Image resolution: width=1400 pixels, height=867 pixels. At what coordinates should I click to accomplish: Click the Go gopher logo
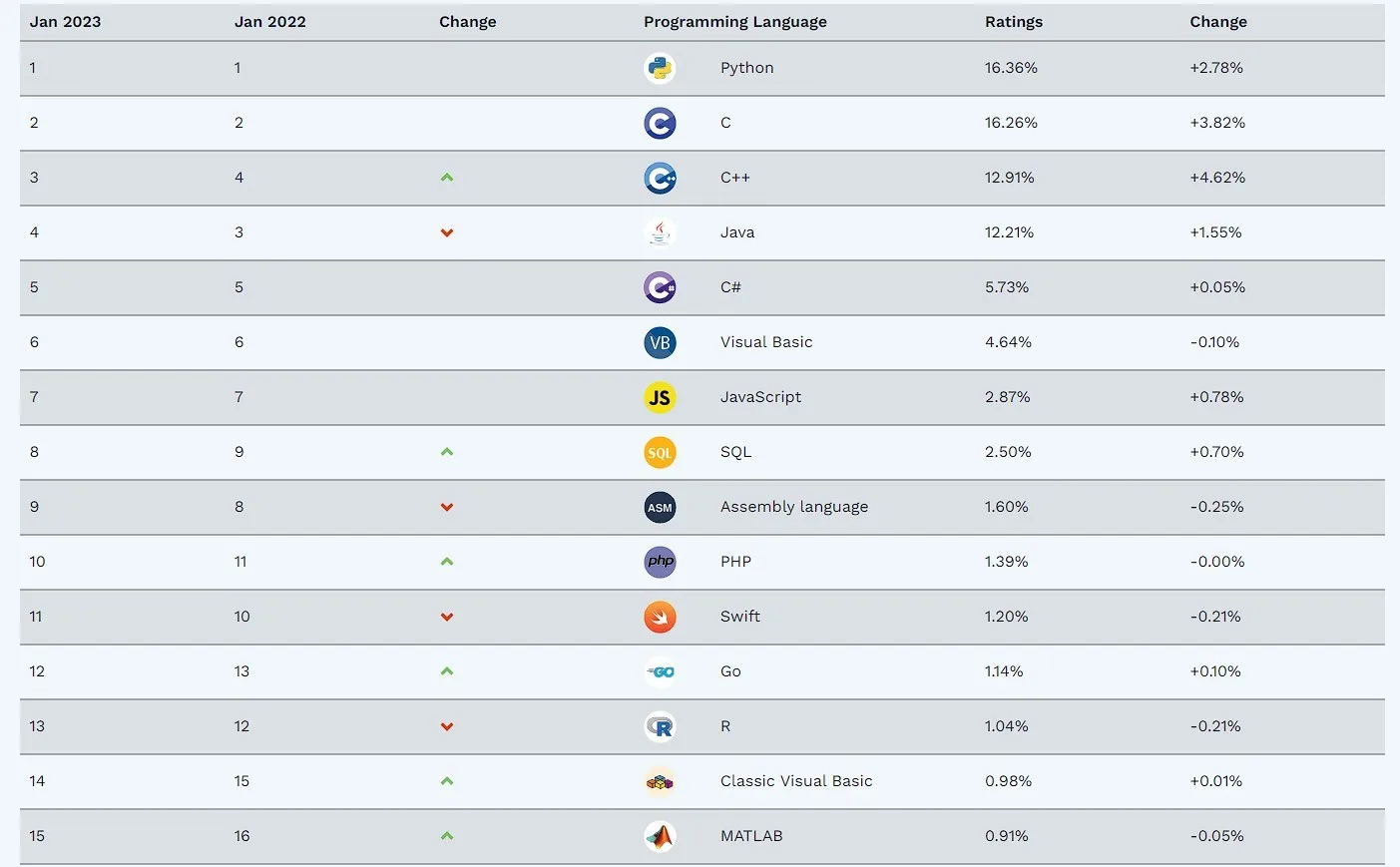pyautogui.click(x=660, y=671)
